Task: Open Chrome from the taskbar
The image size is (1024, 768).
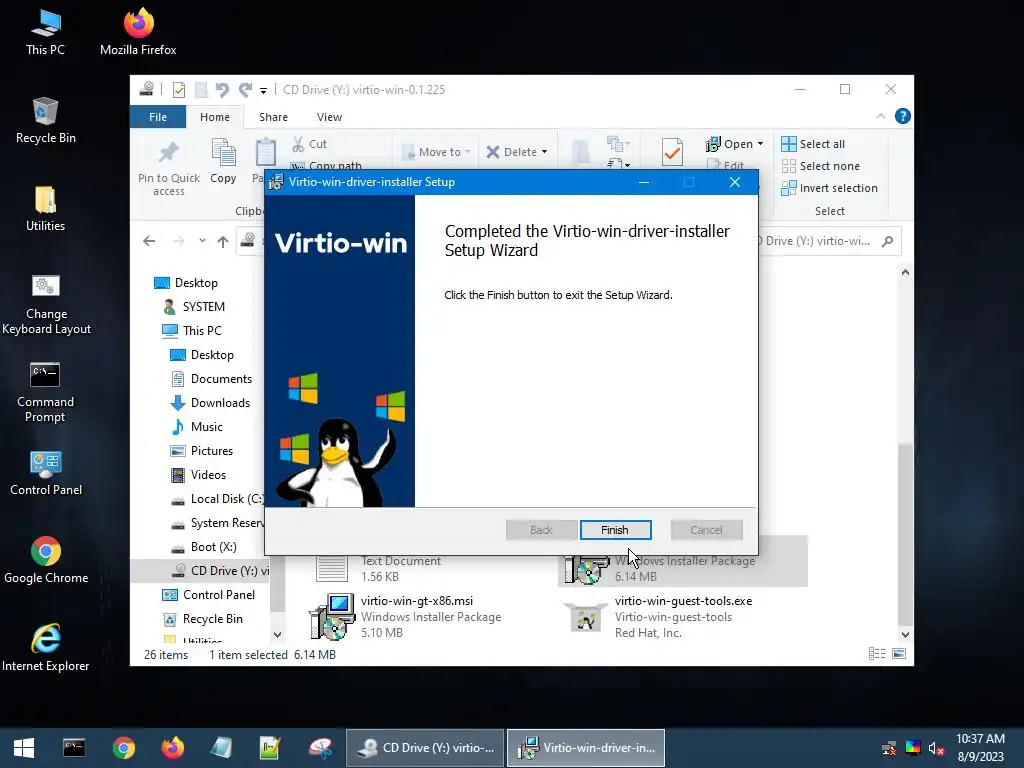Action: coord(123,748)
